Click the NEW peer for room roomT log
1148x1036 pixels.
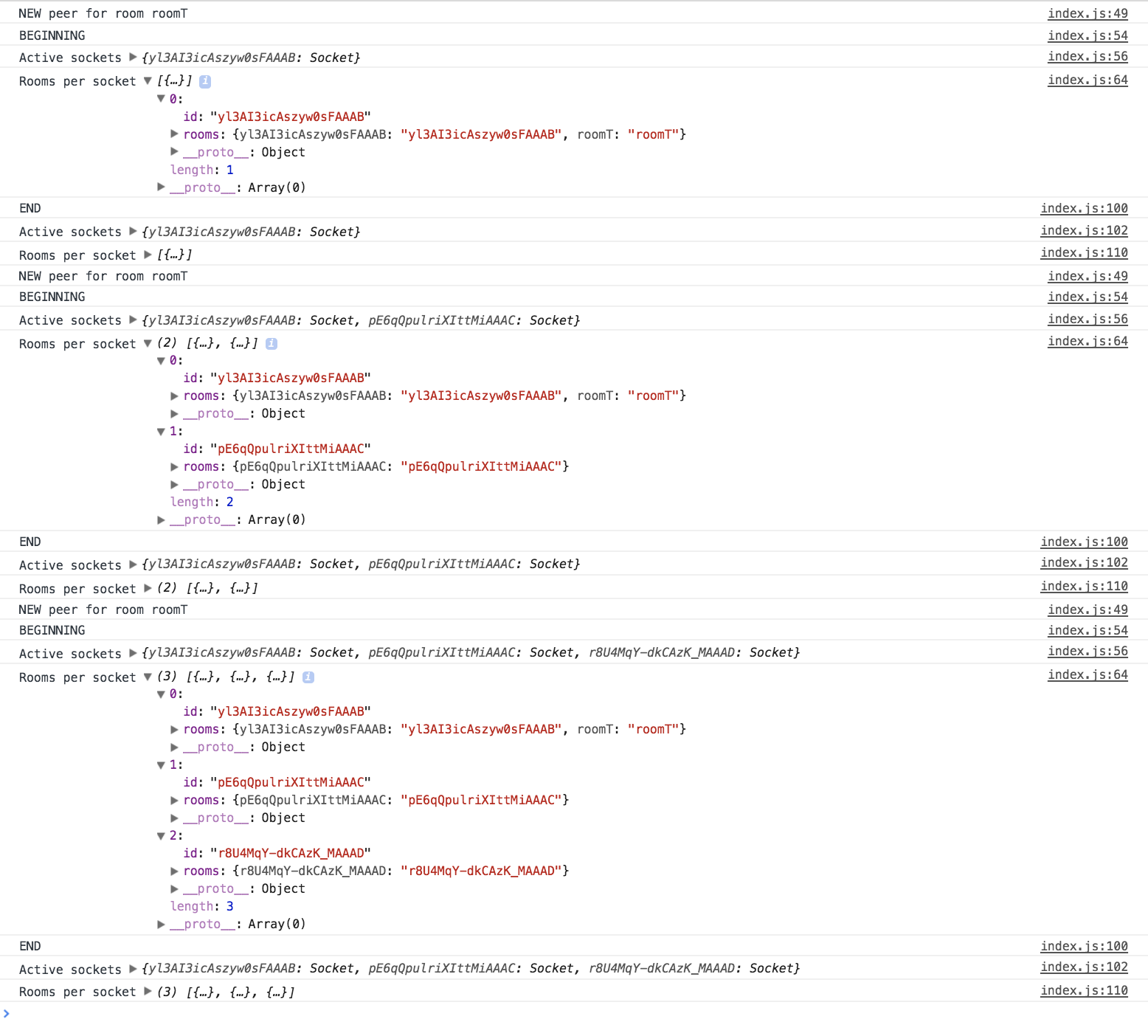(x=103, y=13)
